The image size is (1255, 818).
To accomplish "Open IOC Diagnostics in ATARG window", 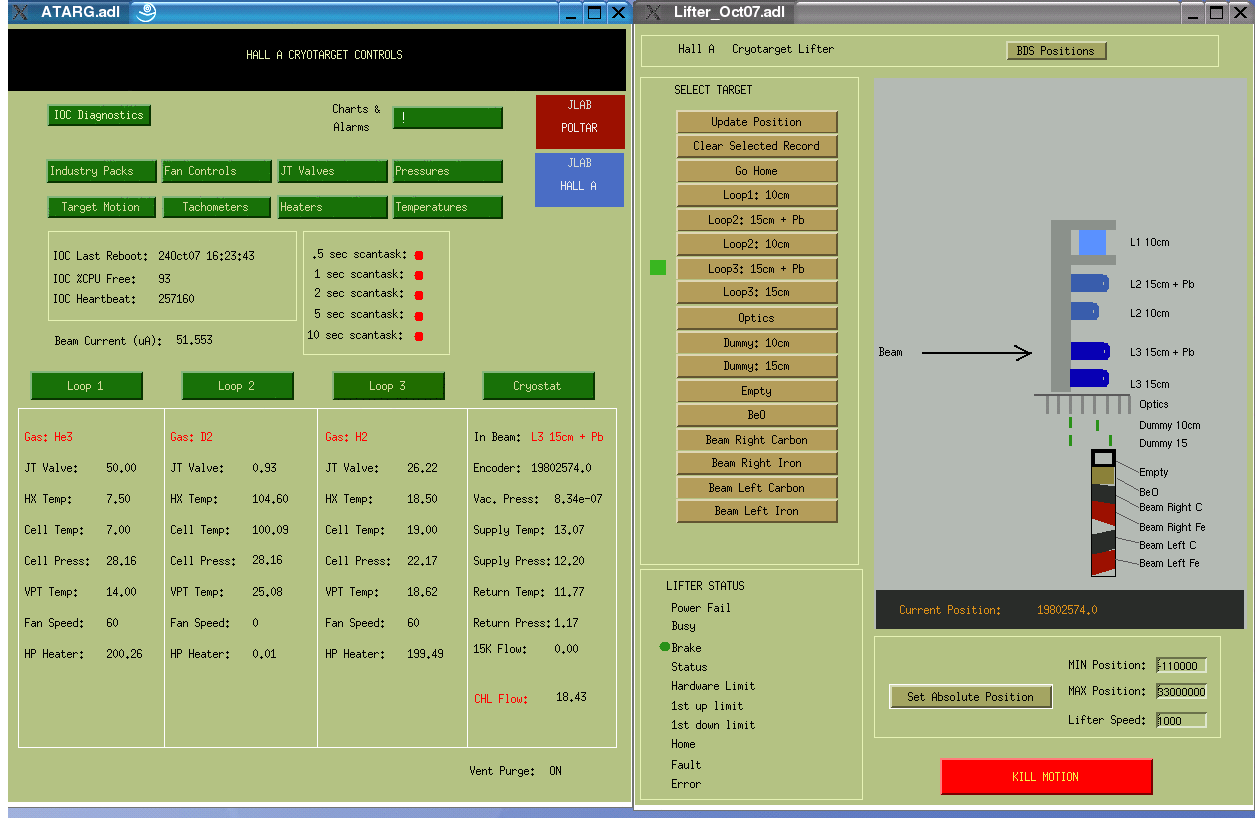I will [x=99, y=115].
